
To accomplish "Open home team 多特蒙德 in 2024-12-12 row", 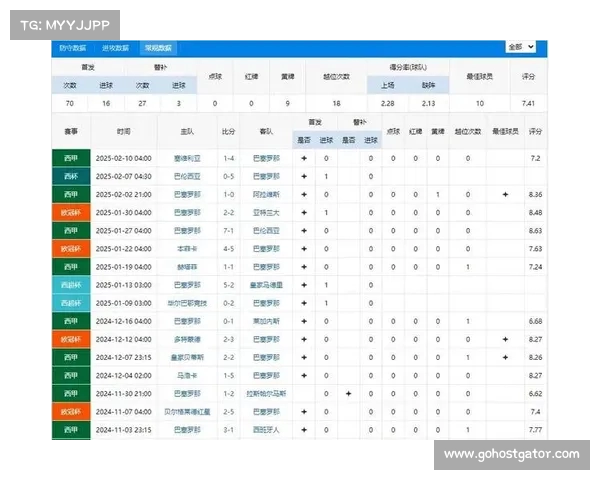I will [x=187, y=339].
